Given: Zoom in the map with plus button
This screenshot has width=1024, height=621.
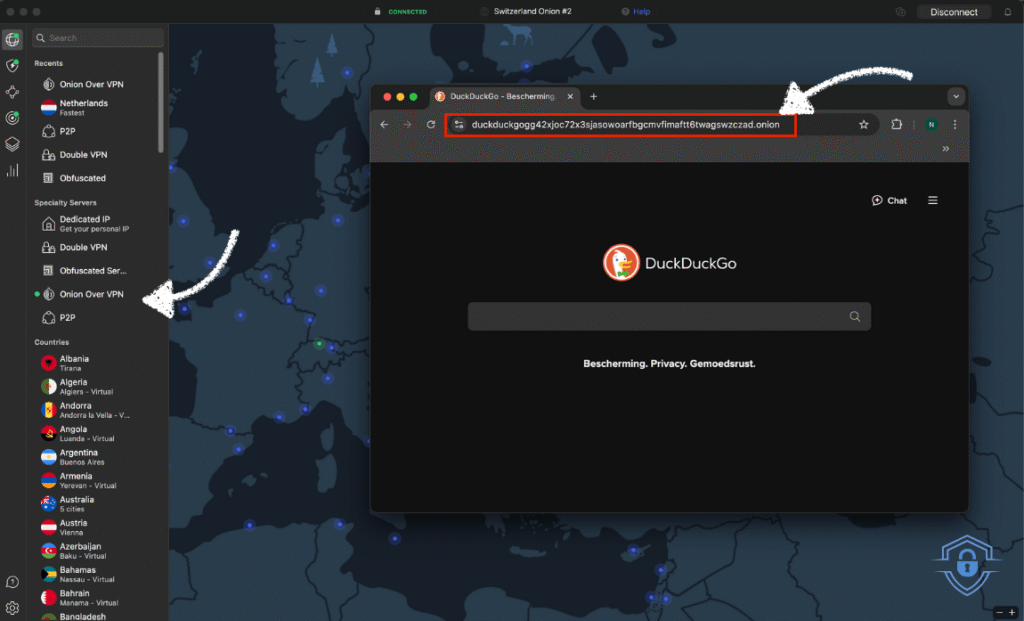Looking at the screenshot, I should coord(1012,613).
